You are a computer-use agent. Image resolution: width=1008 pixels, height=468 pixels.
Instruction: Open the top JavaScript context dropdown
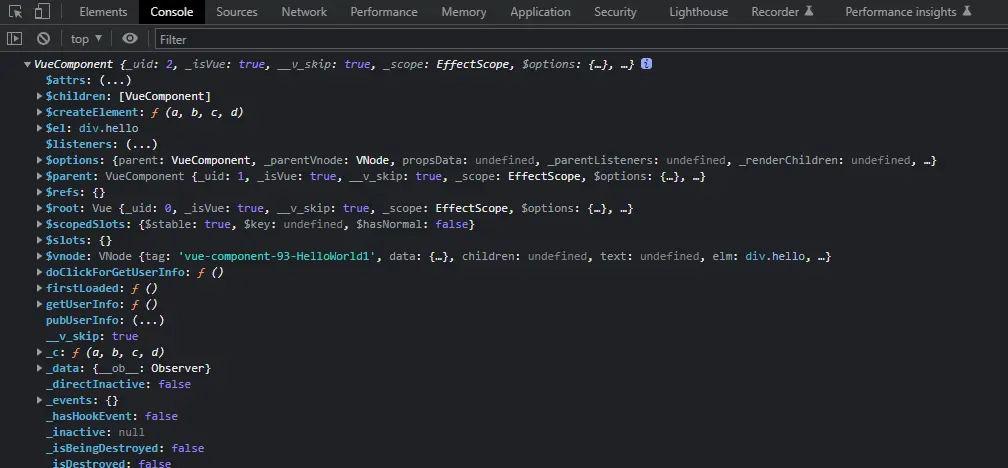(87, 39)
